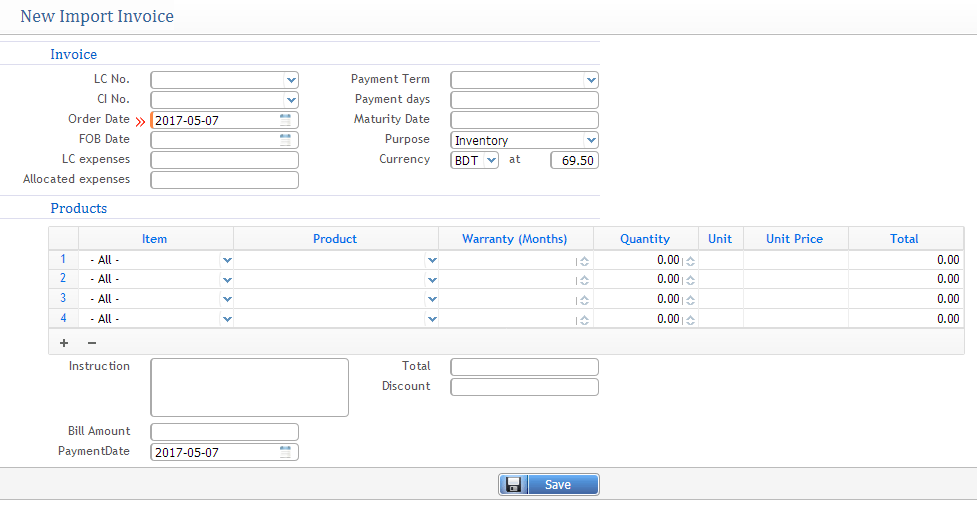Click the Item column header
The image size is (977, 518).
156,239
